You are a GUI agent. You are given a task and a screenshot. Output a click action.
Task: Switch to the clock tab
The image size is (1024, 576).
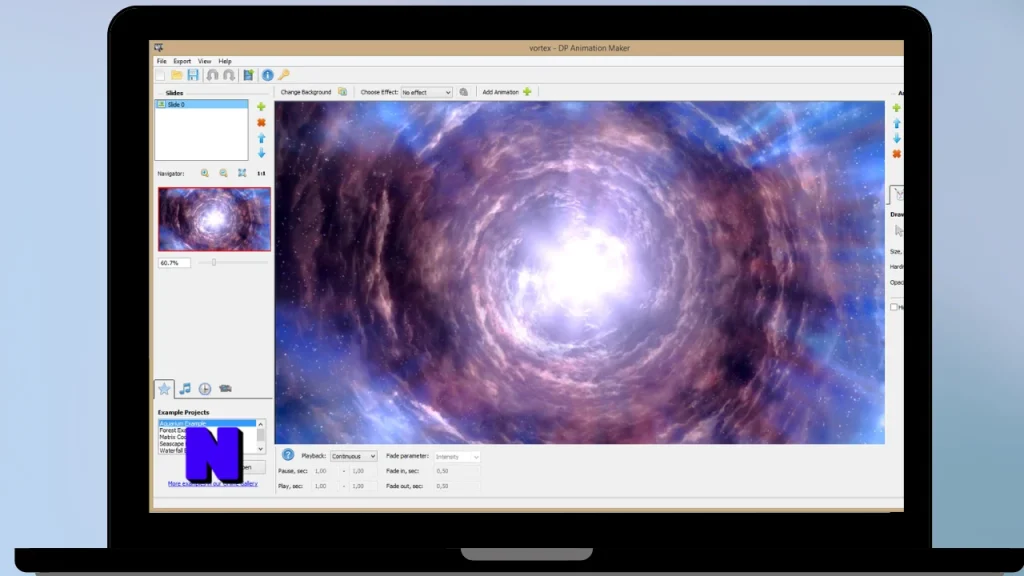205,389
